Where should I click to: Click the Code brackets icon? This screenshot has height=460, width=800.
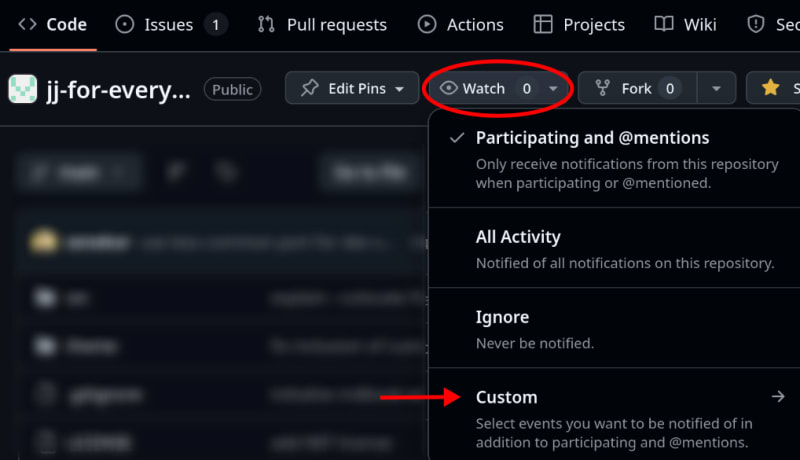(x=27, y=24)
